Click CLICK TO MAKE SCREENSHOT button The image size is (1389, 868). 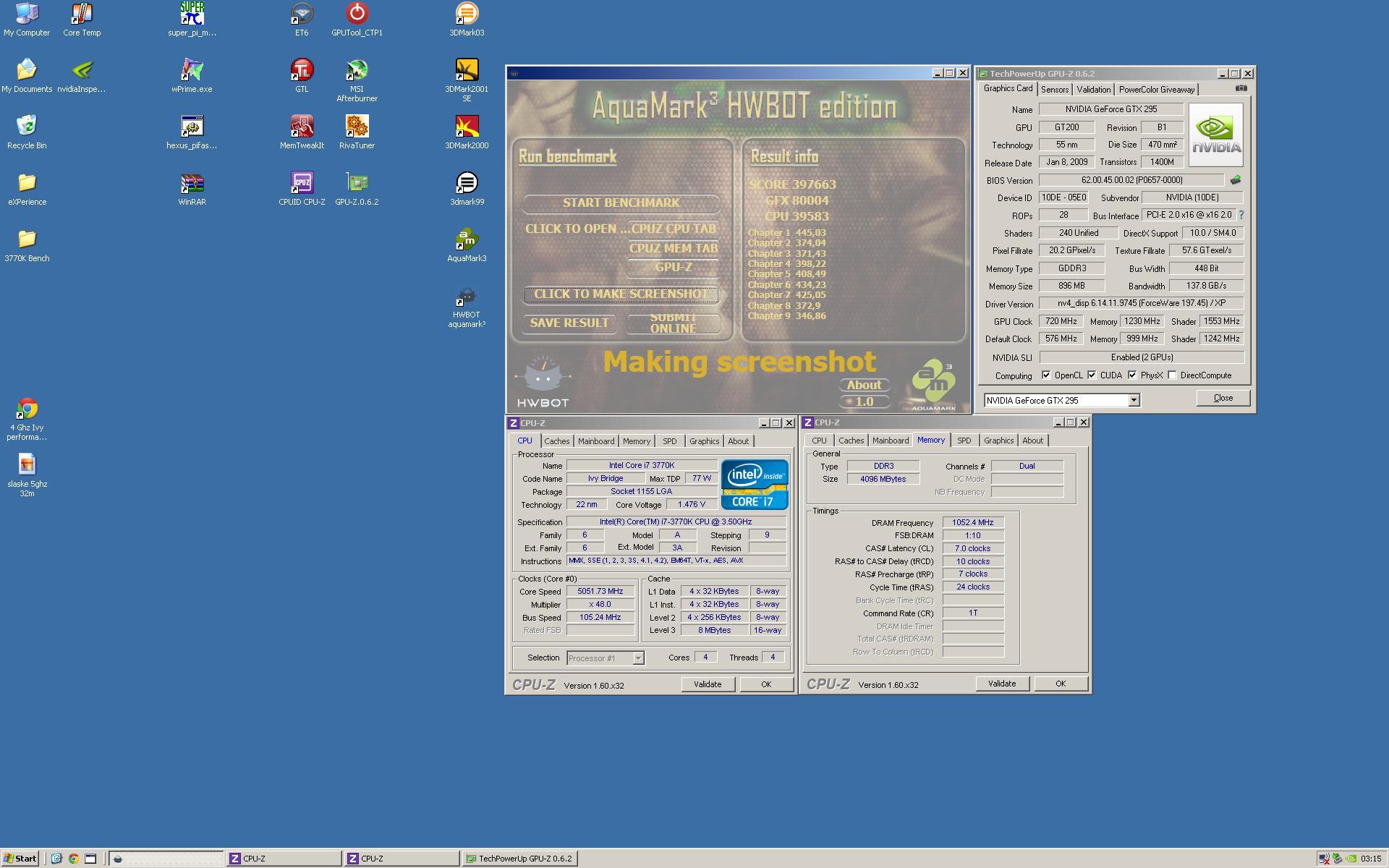click(x=621, y=294)
